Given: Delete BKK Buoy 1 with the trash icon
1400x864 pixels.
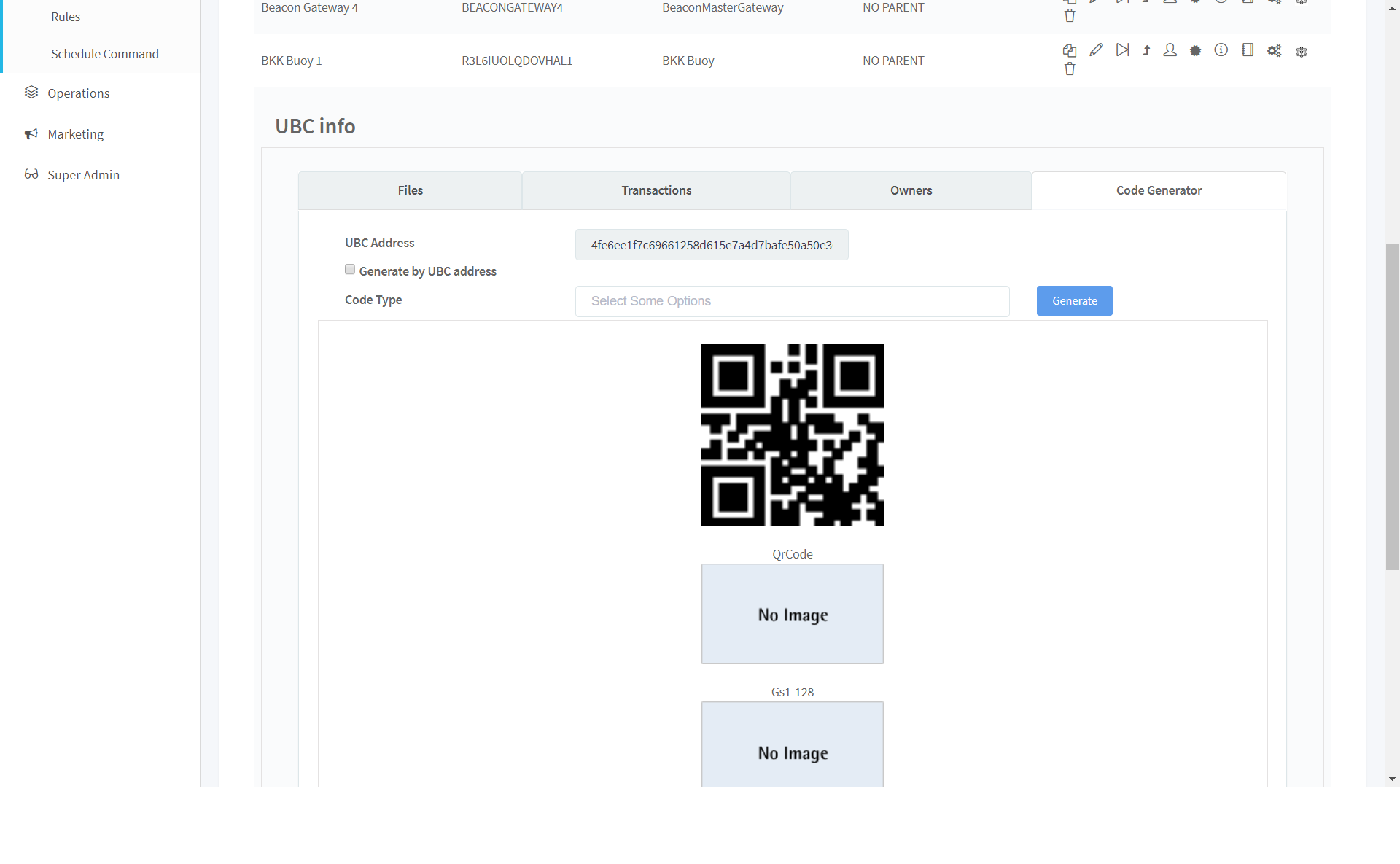Looking at the screenshot, I should click(x=1069, y=69).
